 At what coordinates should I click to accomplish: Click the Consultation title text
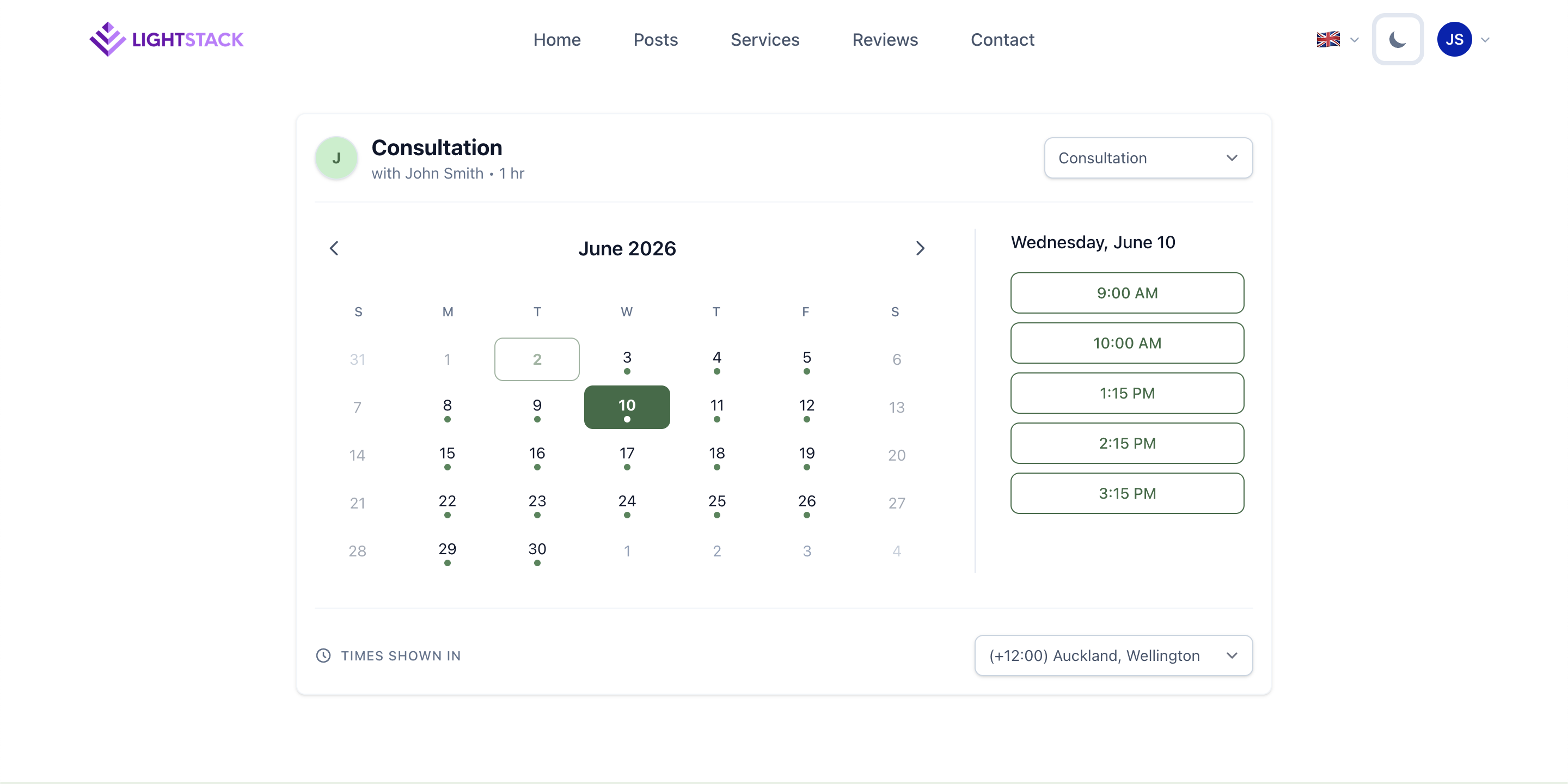(437, 148)
